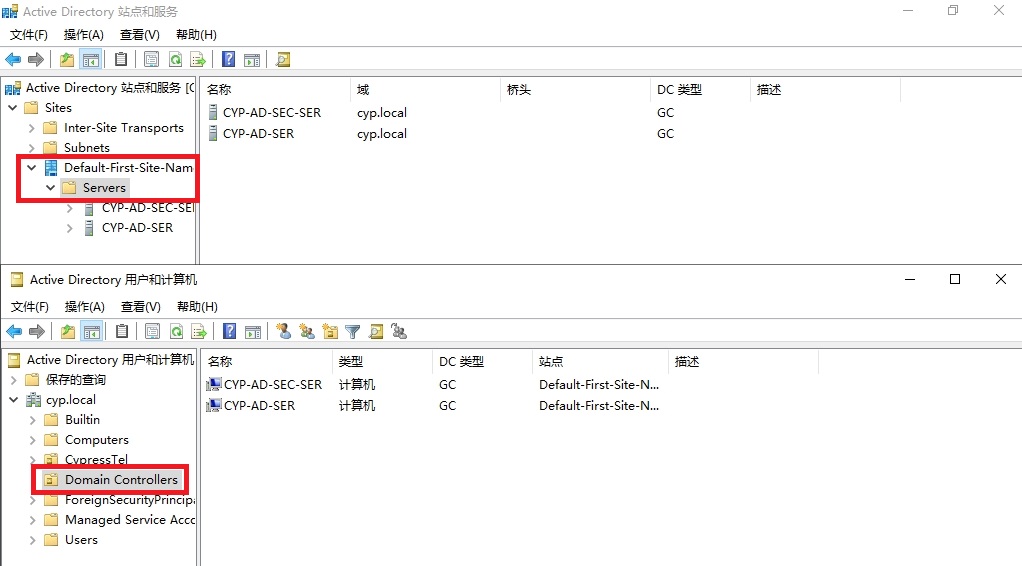Click Find objects icon in Sites and Services toolbar
Viewport: 1022px width, 566px height.
[282, 60]
